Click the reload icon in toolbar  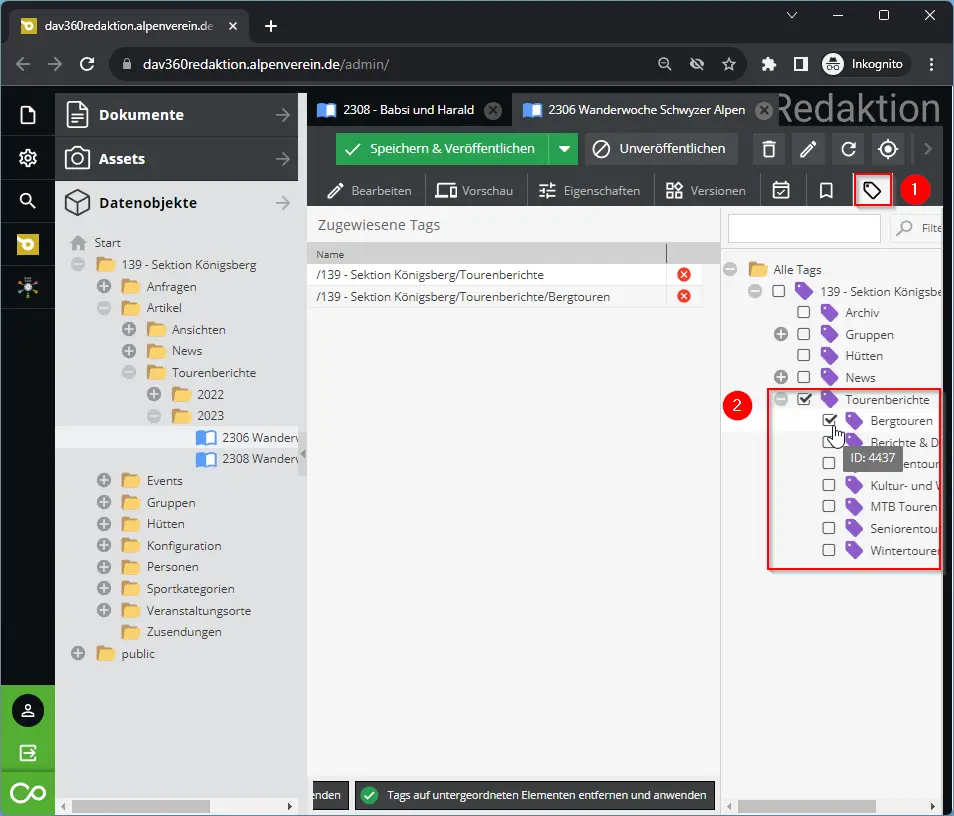(x=848, y=149)
